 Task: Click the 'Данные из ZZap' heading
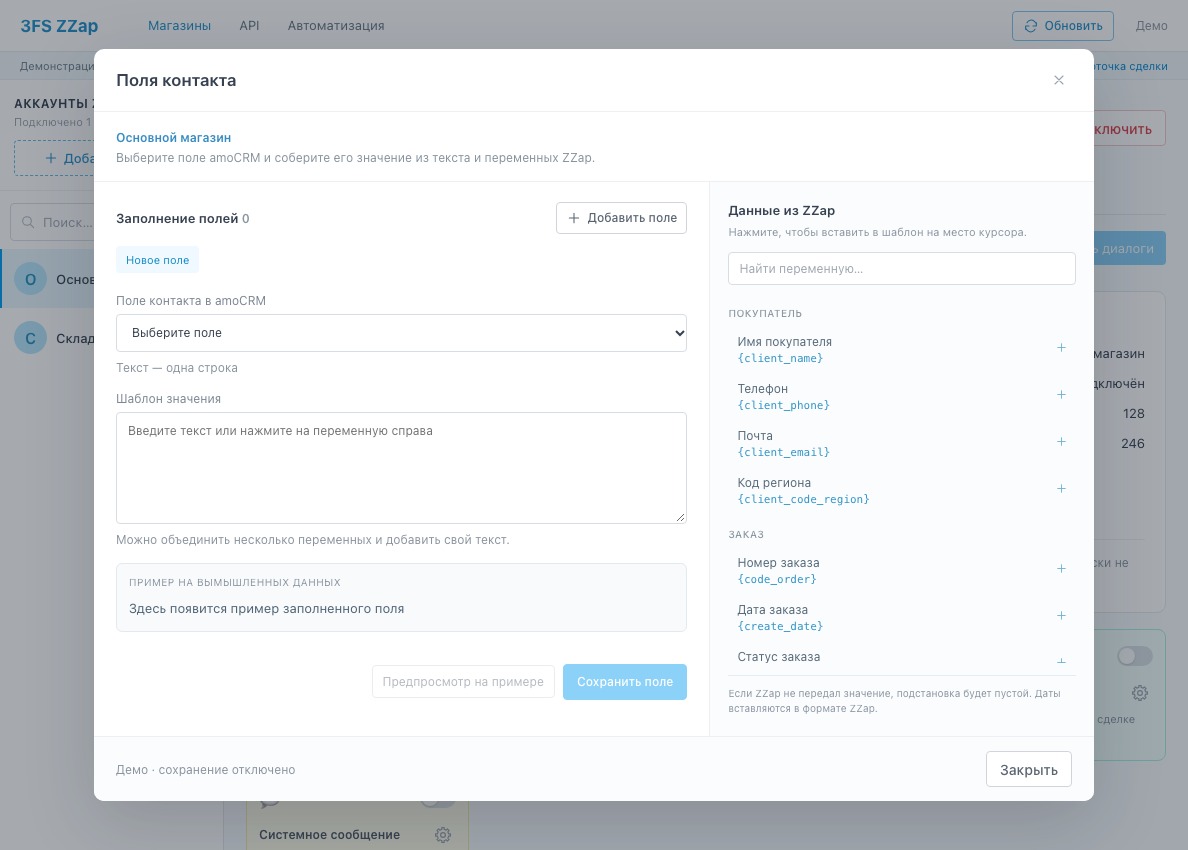[781, 211]
